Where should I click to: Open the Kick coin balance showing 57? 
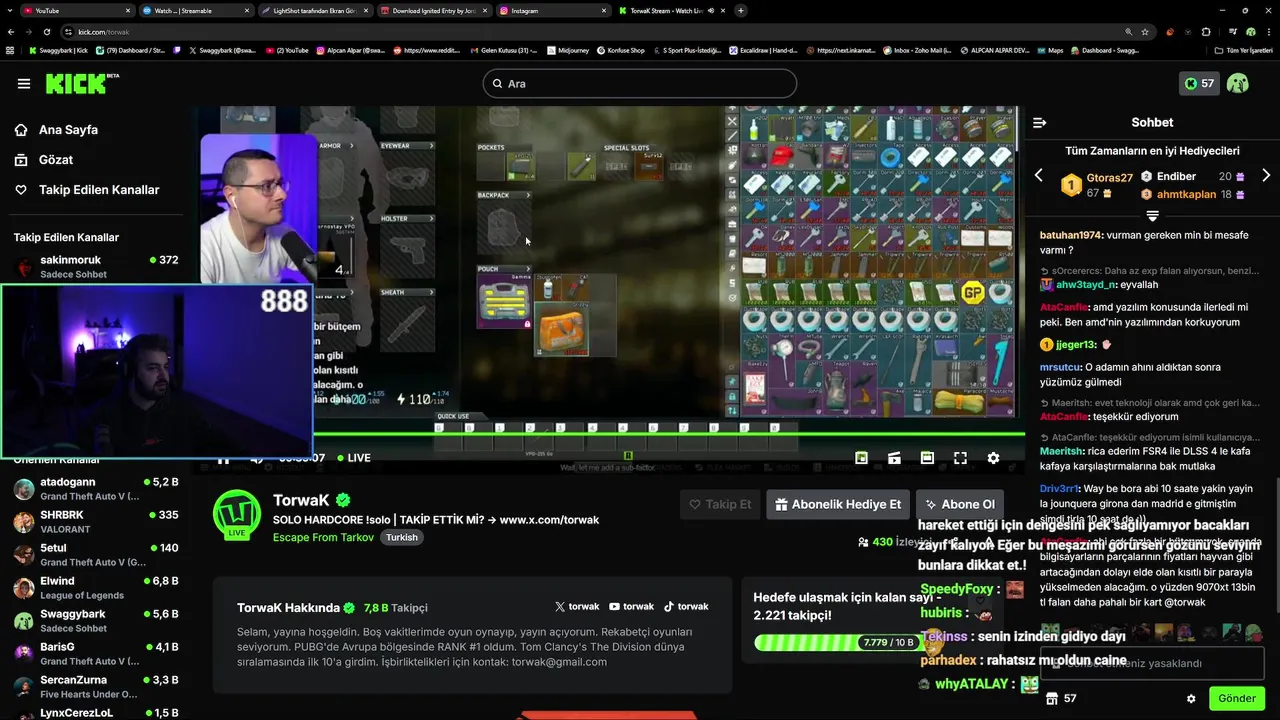pyautogui.click(x=1199, y=84)
